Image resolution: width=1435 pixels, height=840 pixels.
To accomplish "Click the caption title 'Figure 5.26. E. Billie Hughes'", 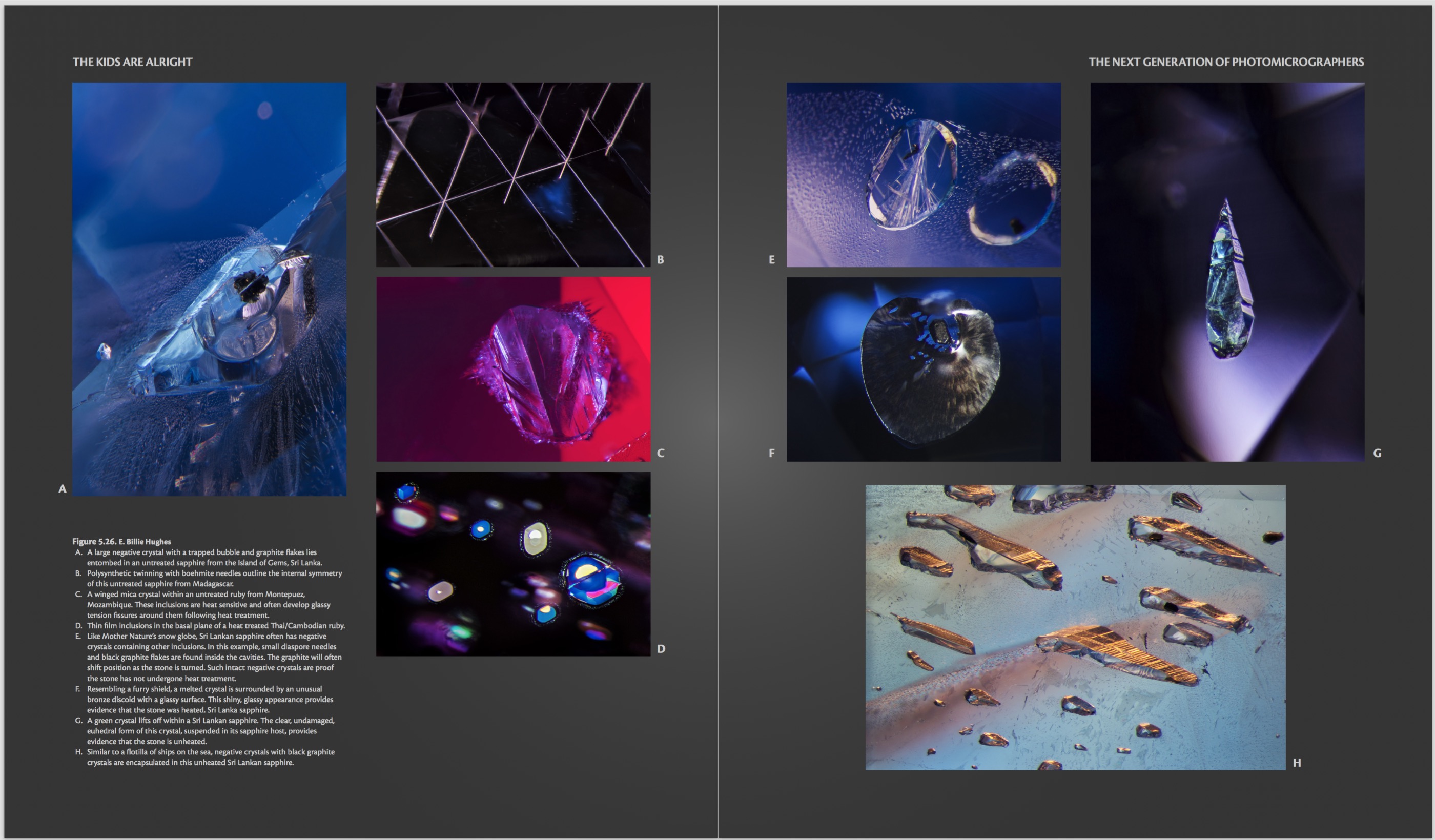I will tap(121, 542).
